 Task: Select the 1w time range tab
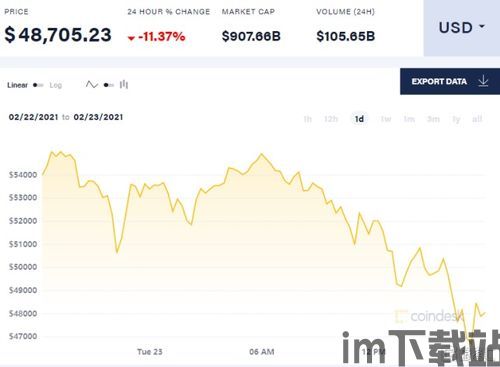coord(386,119)
